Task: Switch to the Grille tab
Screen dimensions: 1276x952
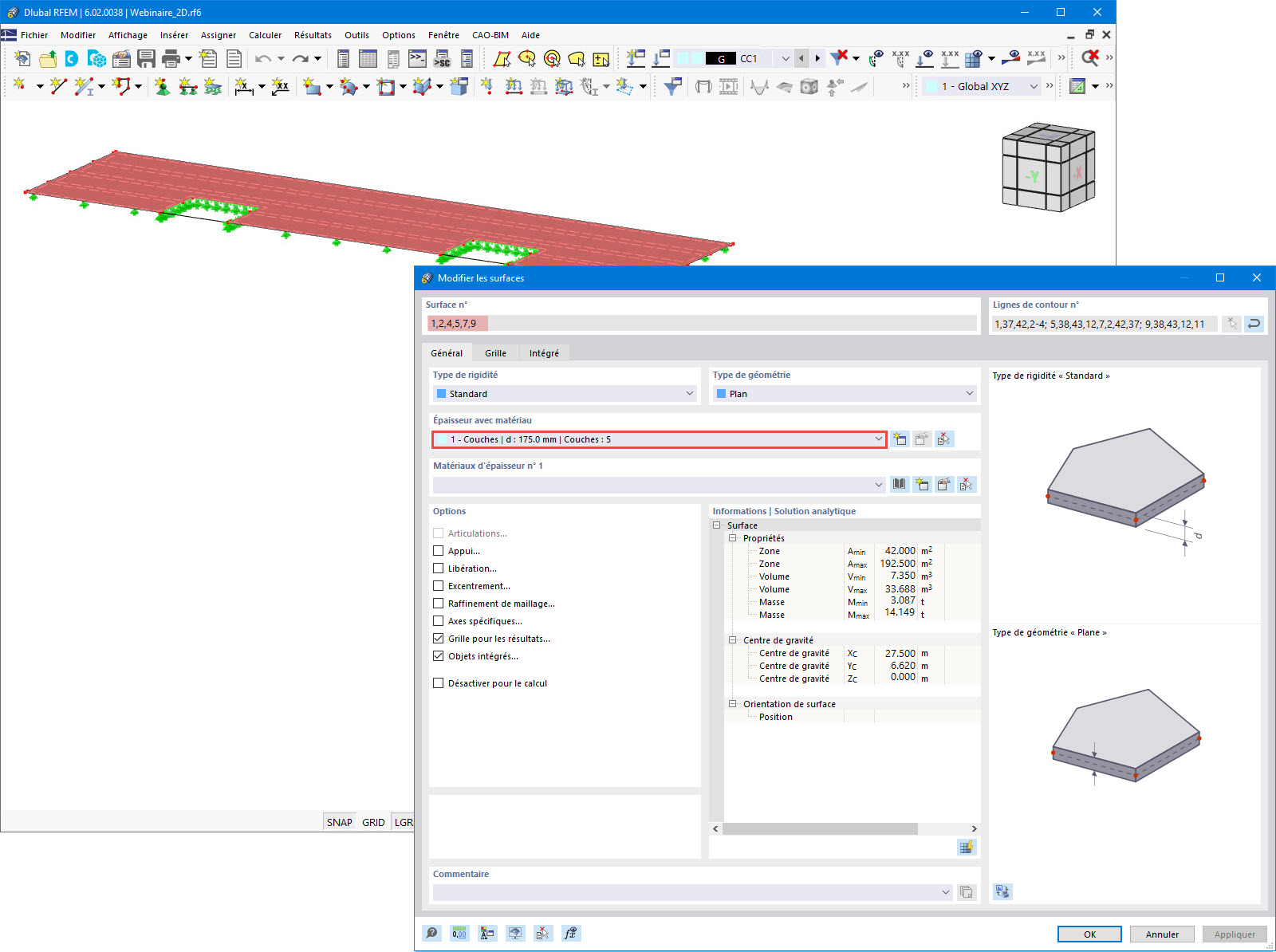Action: click(x=495, y=353)
